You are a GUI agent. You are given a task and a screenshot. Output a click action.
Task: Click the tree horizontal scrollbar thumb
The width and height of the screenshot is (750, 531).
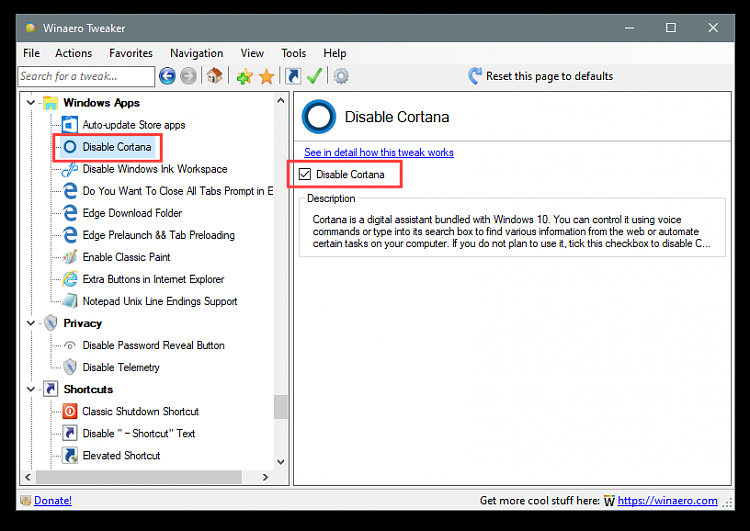click(x=139, y=477)
